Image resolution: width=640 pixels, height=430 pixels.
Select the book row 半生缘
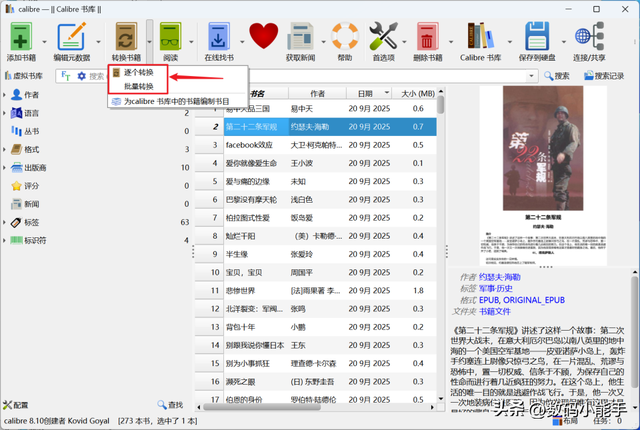316,254
